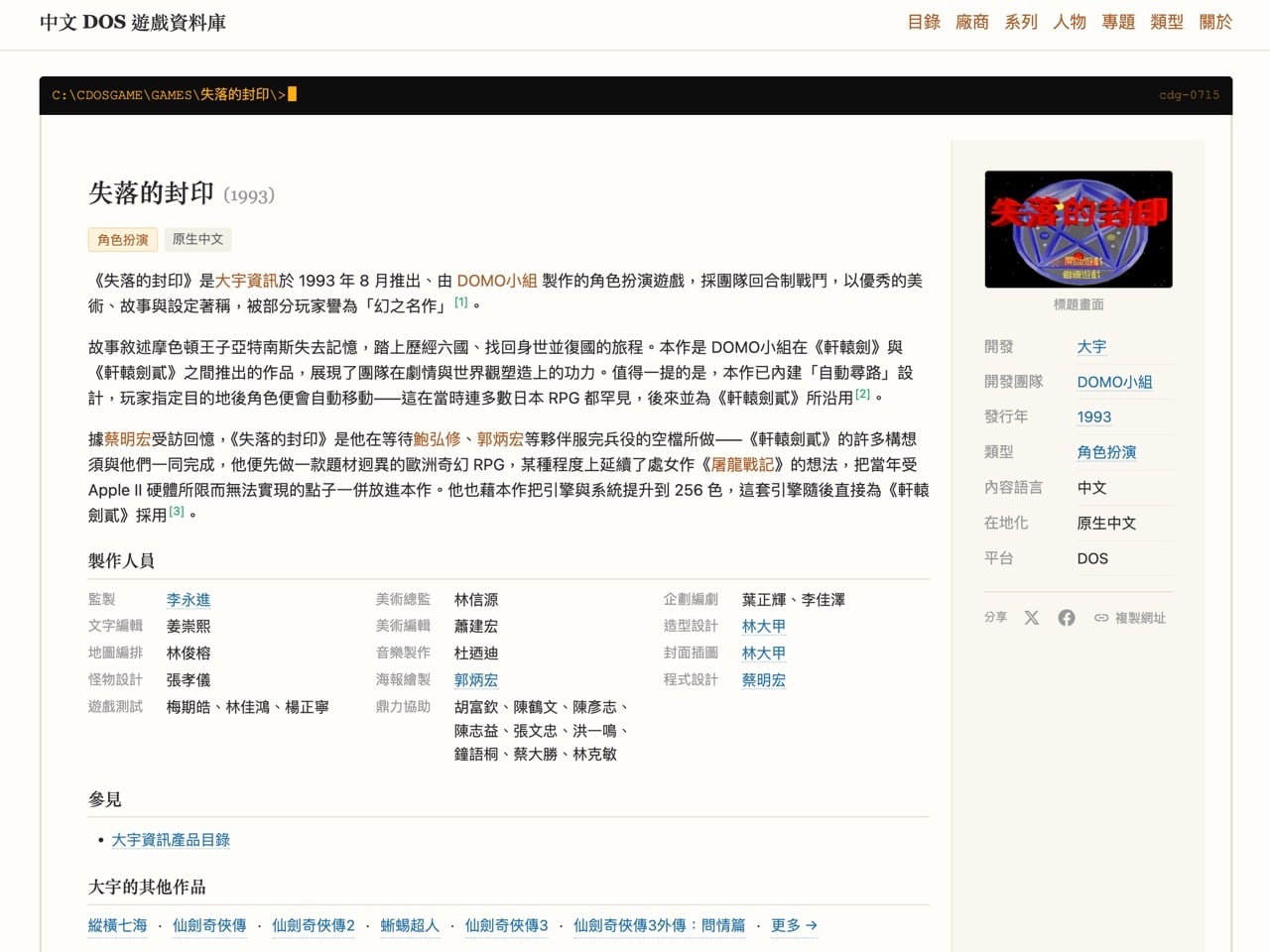Click the platform value DOS
This screenshot has height=952, width=1270.
[x=1092, y=558]
